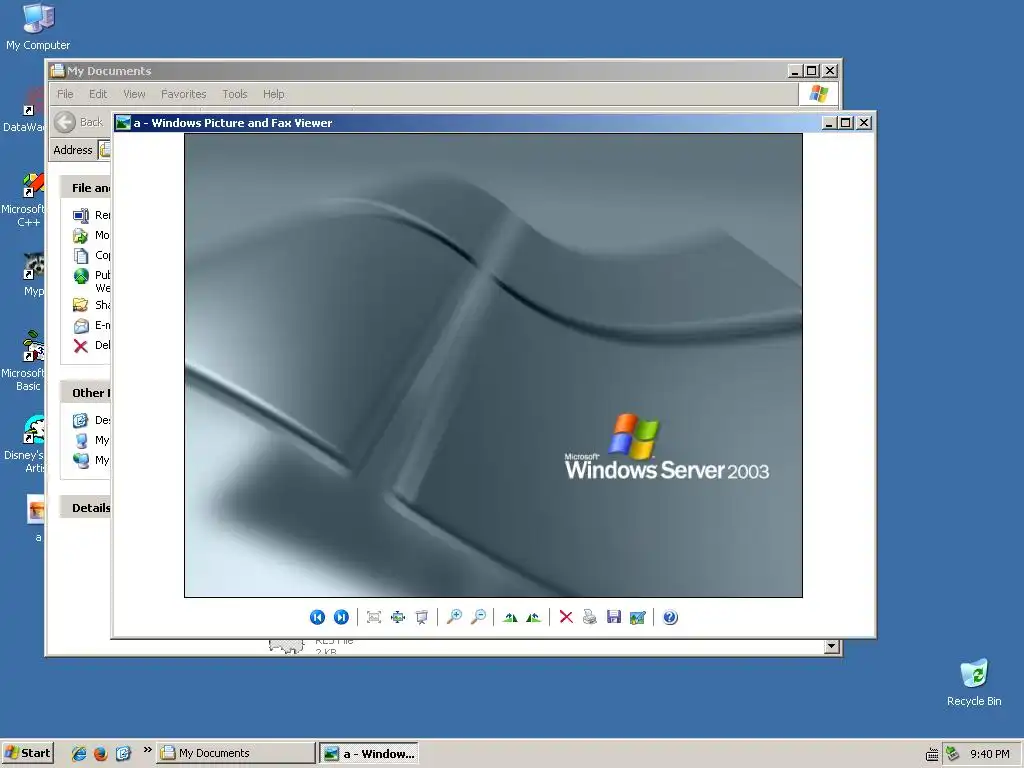
Task: Open the Start menu
Action: [x=27, y=753]
